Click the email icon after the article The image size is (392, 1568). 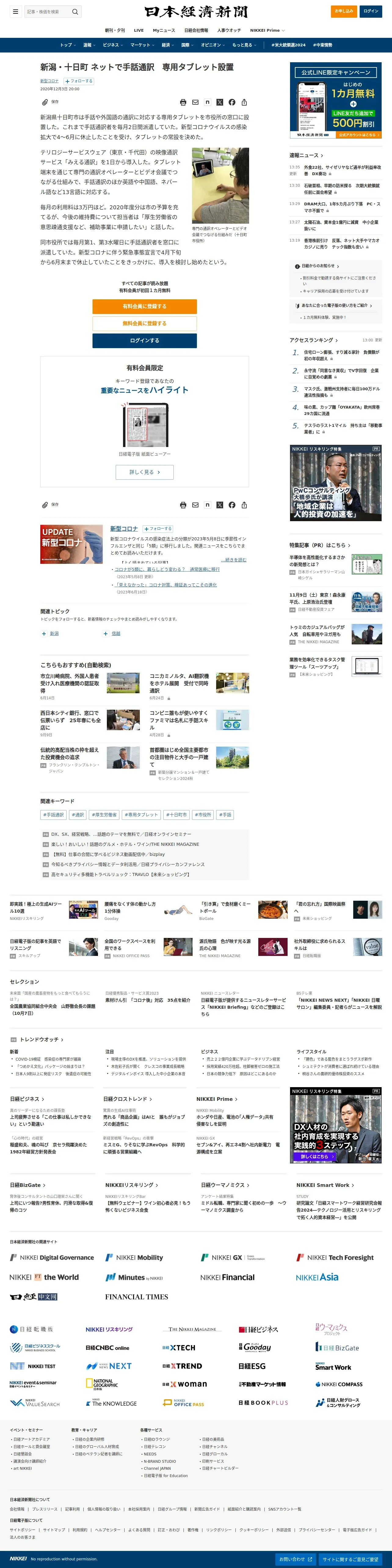[195, 505]
